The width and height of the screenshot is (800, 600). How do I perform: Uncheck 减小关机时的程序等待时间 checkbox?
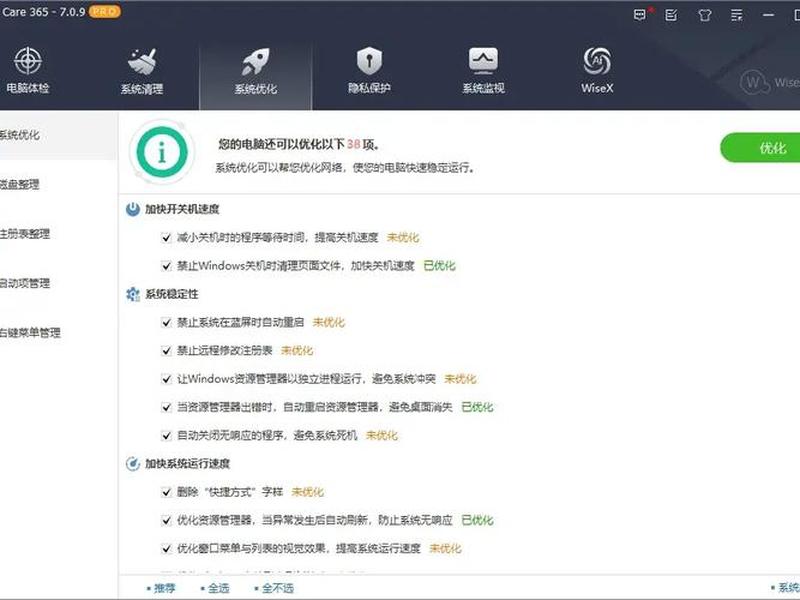[166, 238]
